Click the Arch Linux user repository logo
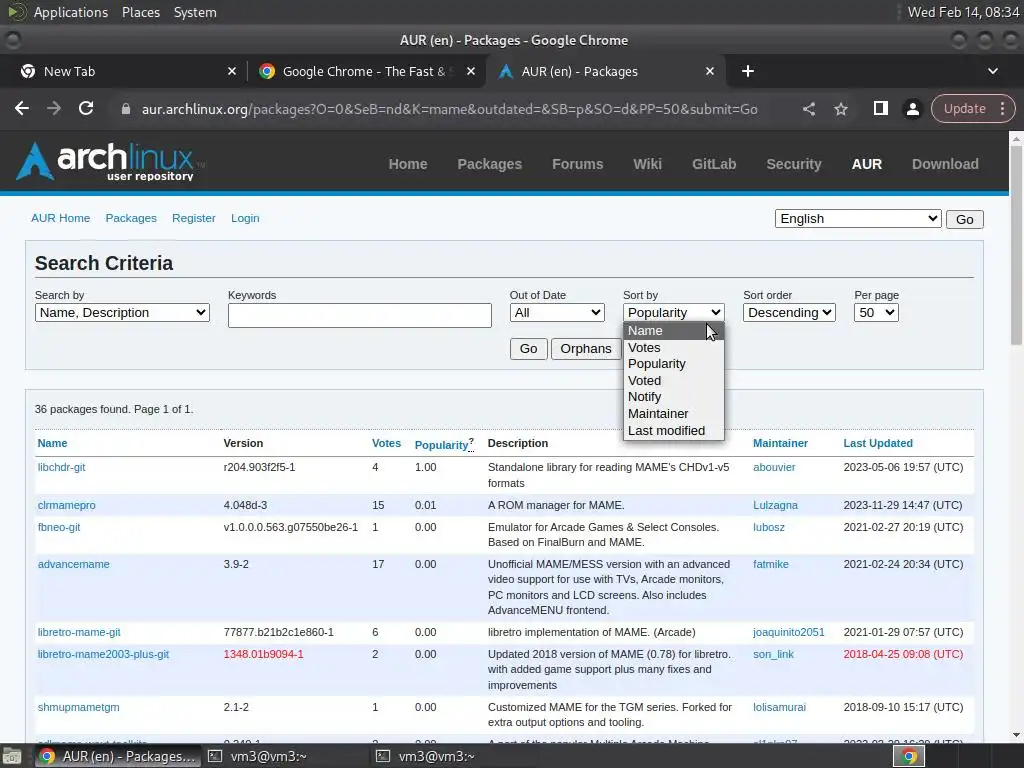Viewport: 1024px width, 768px height. coord(108,161)
